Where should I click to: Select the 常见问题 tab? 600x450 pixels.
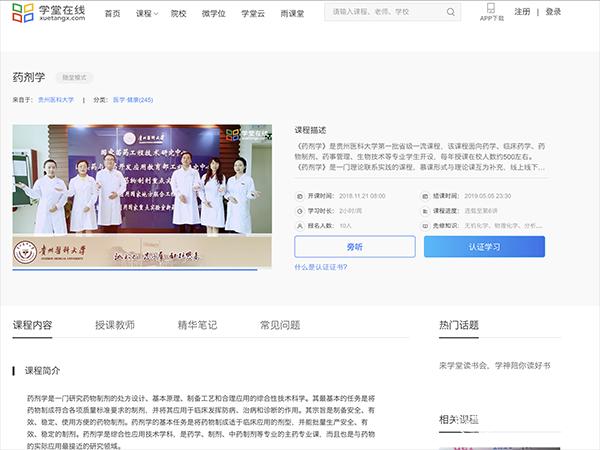pyautogui.click(x=279, y=325)
